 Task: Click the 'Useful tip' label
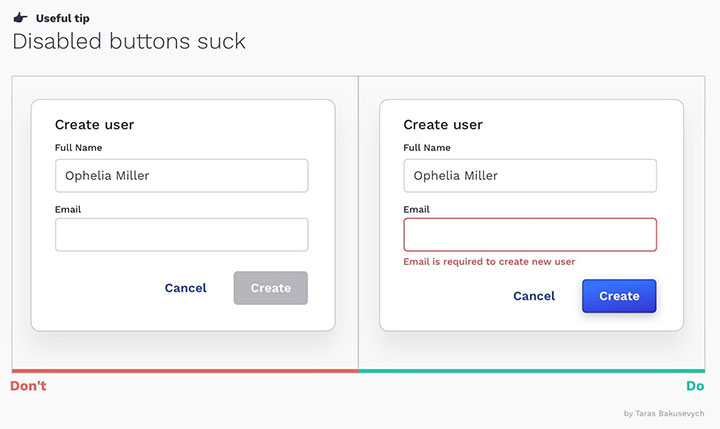coord(62,18)
